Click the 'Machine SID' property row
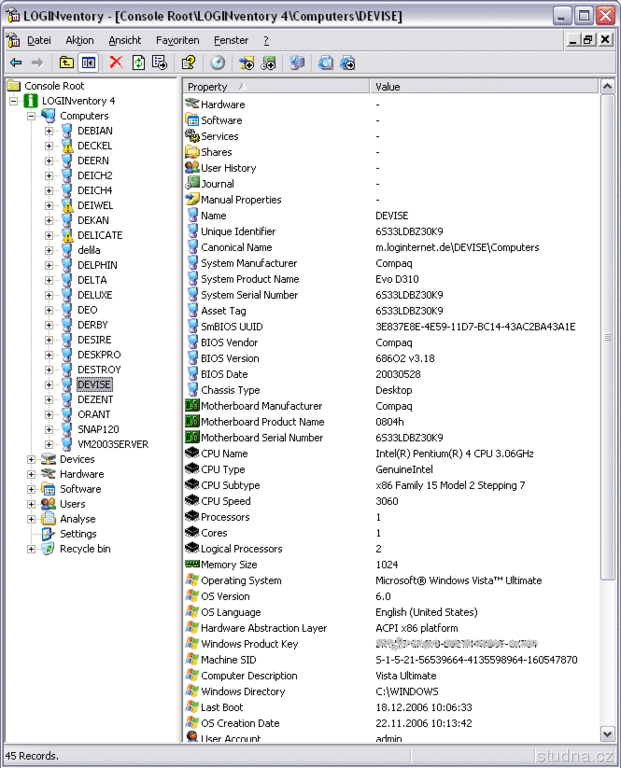Image resolution: width=621 pixels, height=768 pixels. click(x=391, y=659)
